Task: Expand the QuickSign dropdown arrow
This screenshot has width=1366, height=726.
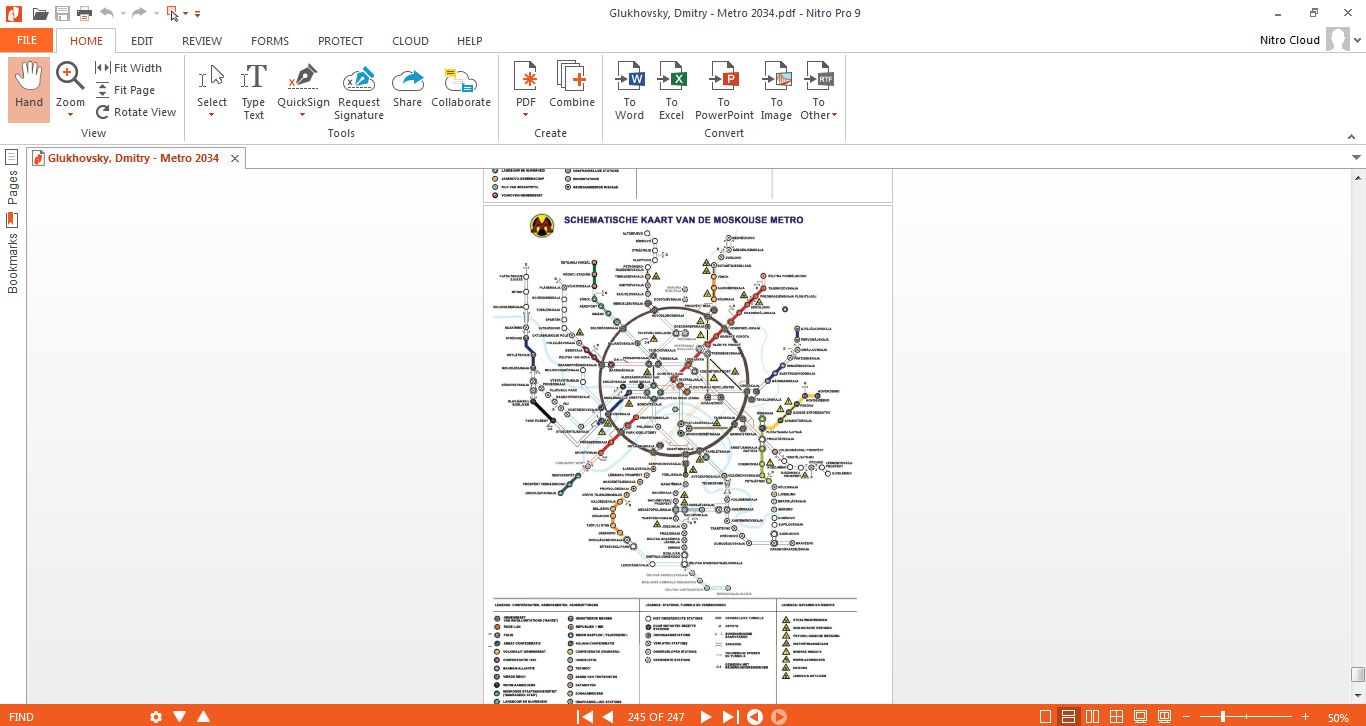Action: [303, 114]
